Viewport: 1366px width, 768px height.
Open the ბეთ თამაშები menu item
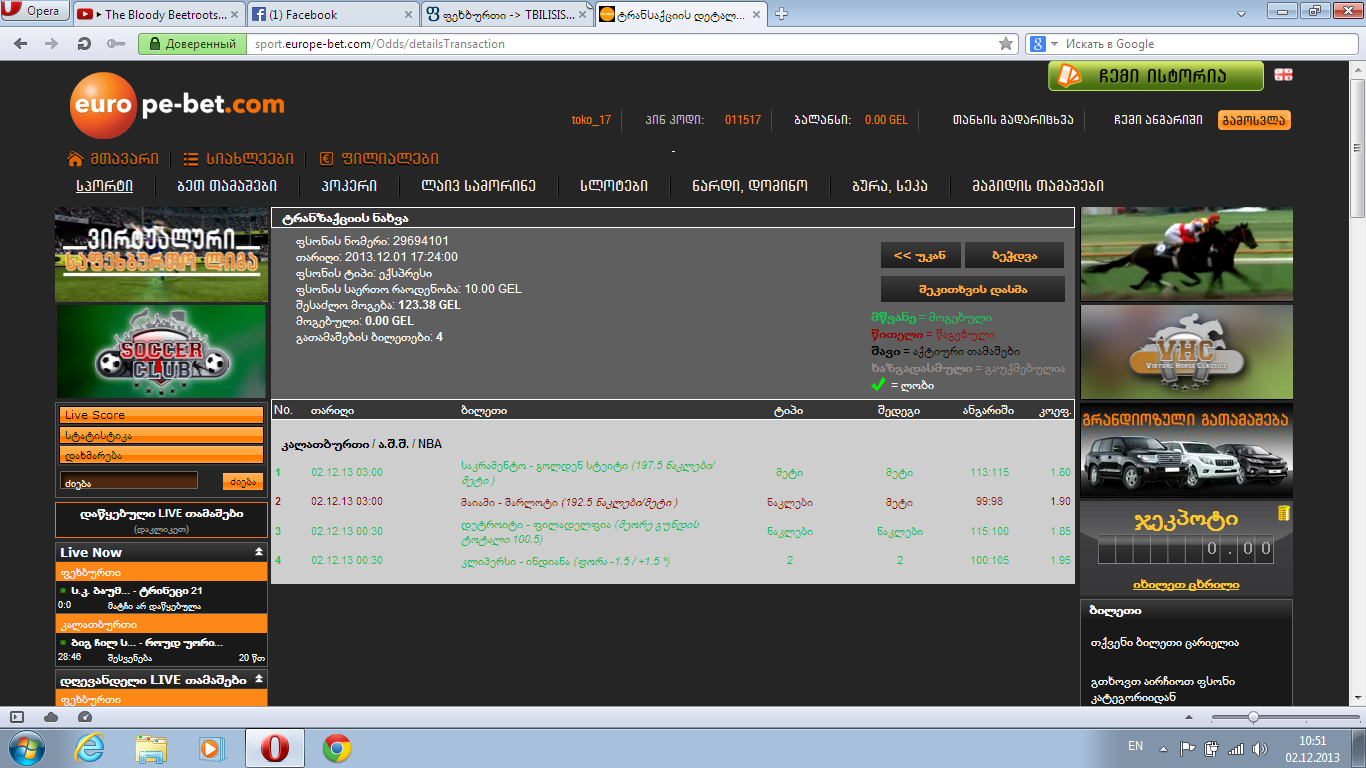click(x=227, y=186)
